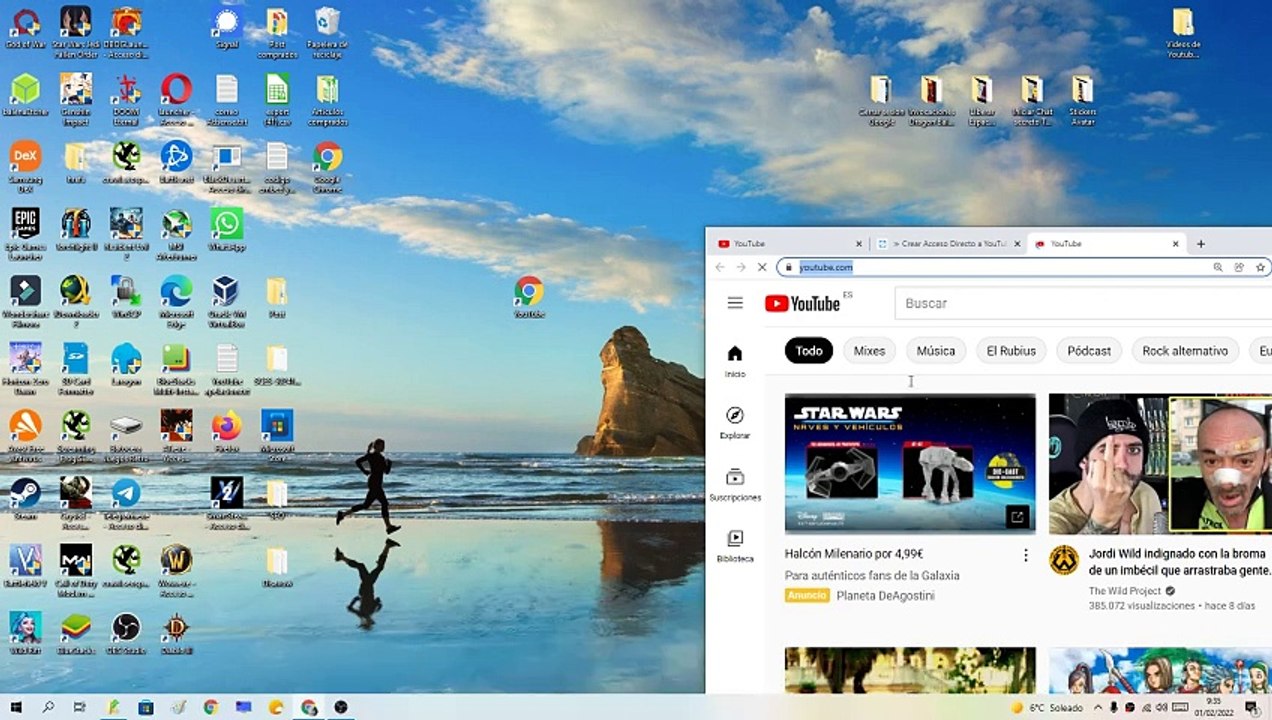Select the Steam desktop shortcut
Image resolution: width=1272 pixels, height=720 pixels.
tap(25, 499)
